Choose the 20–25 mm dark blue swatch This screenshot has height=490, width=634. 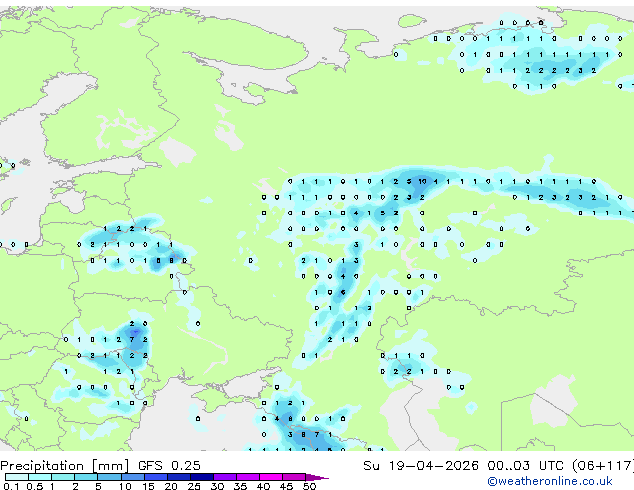pyautogui.click(x=178, y=477)
